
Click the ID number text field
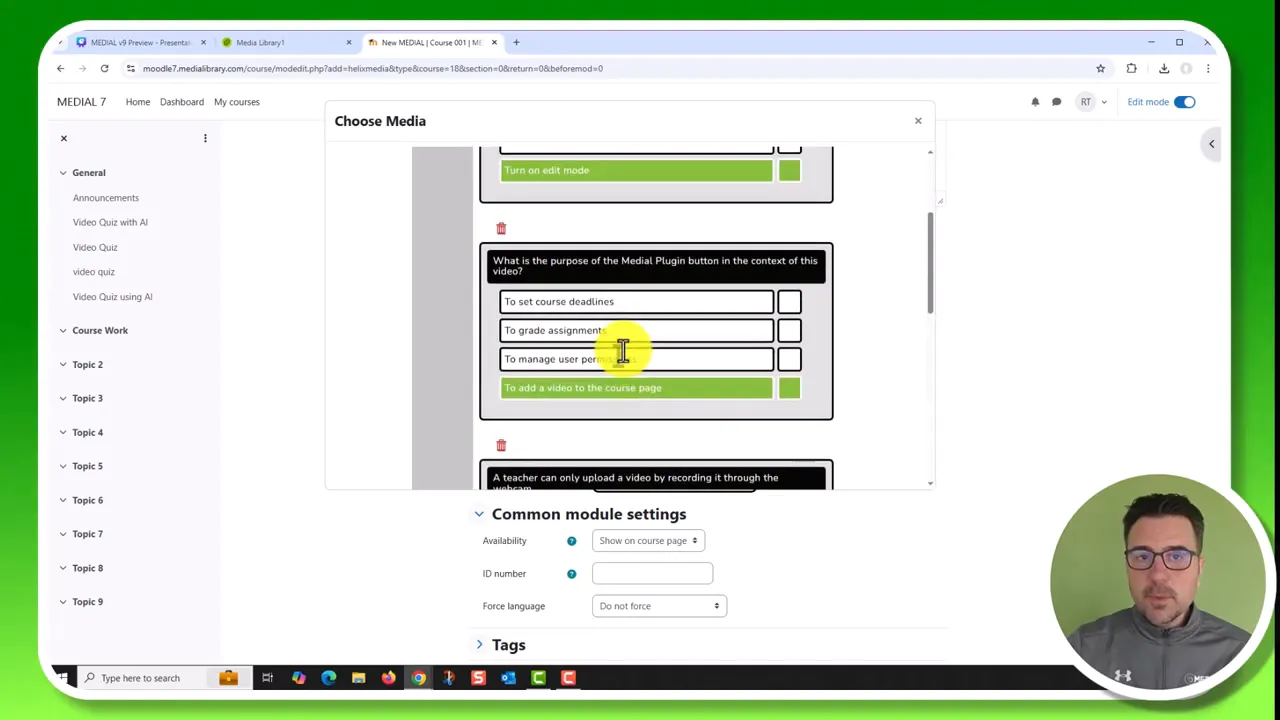point(652,574)
